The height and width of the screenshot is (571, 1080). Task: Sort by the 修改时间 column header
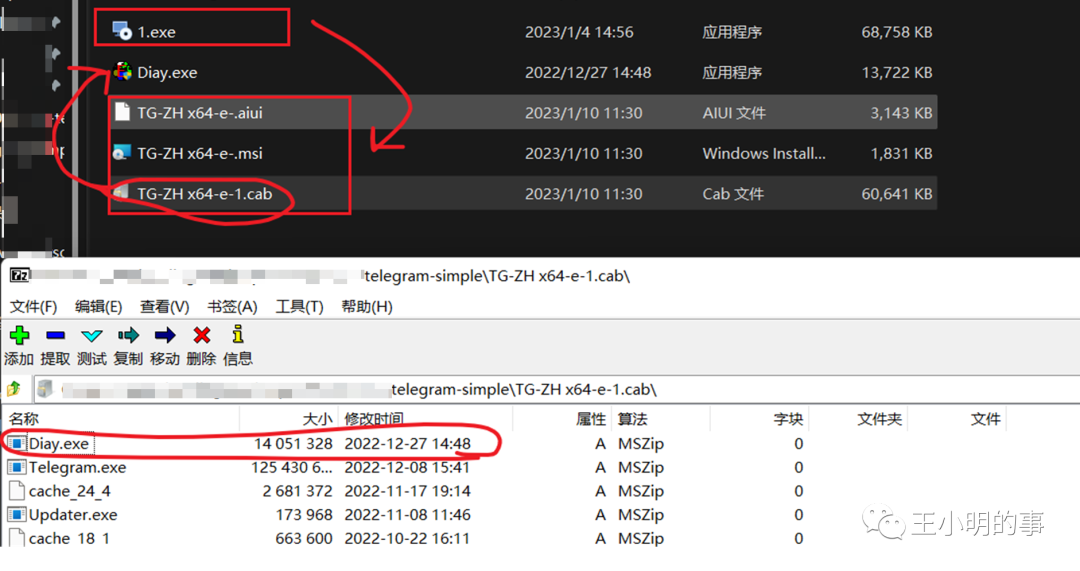pyautogui.click(x=374, y=419)
